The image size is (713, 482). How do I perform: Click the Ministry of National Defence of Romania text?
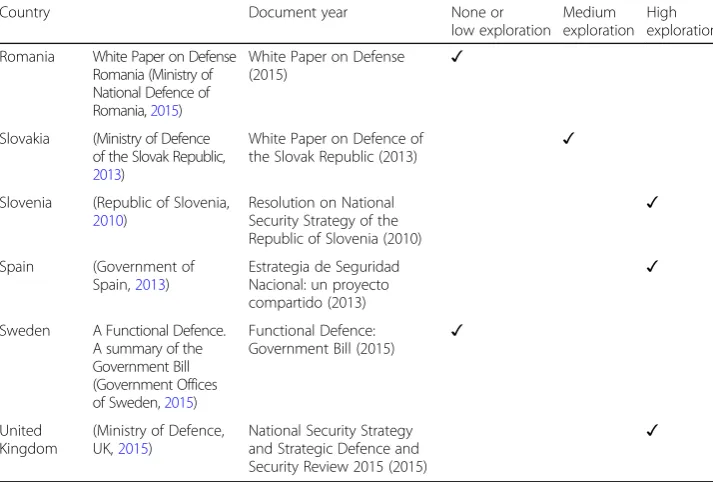pos(153,92)
